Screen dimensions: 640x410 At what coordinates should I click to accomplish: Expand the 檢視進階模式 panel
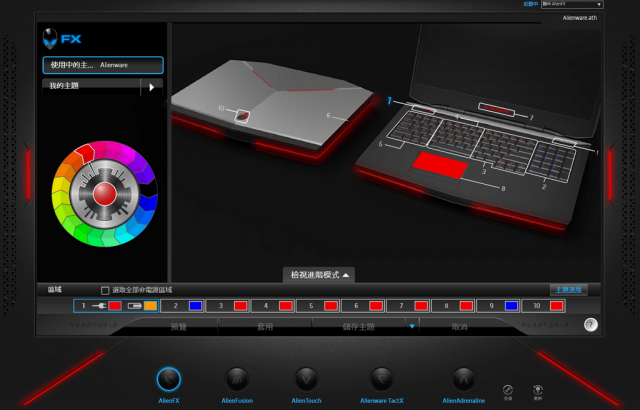319,275
